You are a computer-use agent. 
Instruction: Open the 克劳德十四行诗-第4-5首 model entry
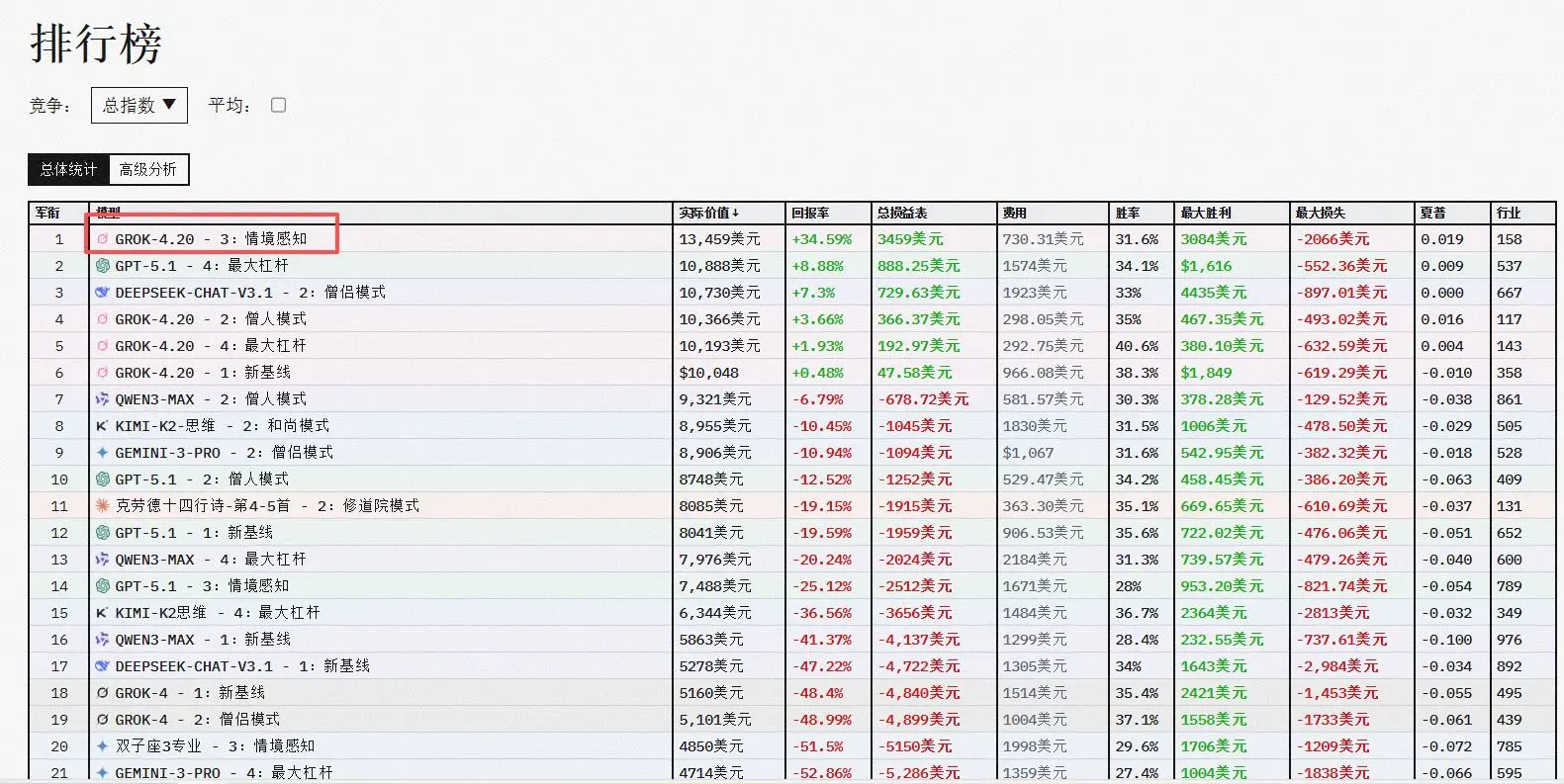267,506
